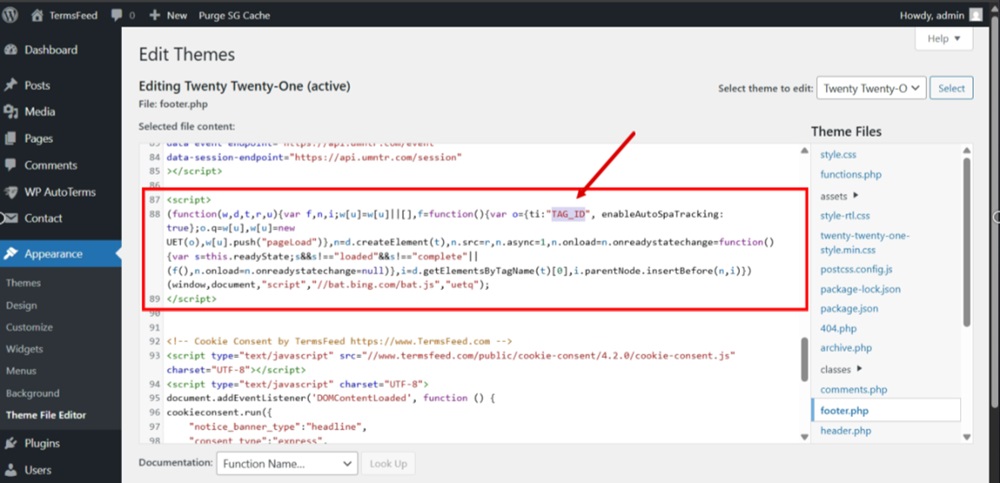1000x483 pixels.
Task: Open style-rtl.css in Theme Files
Action: point(845,216)
